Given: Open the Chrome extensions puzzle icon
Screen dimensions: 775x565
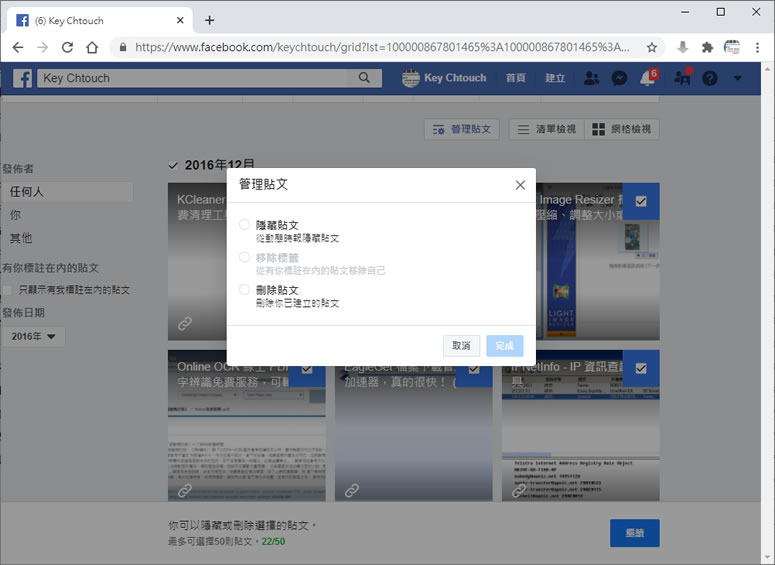Looking at the screenshot, I should (708, 47).
